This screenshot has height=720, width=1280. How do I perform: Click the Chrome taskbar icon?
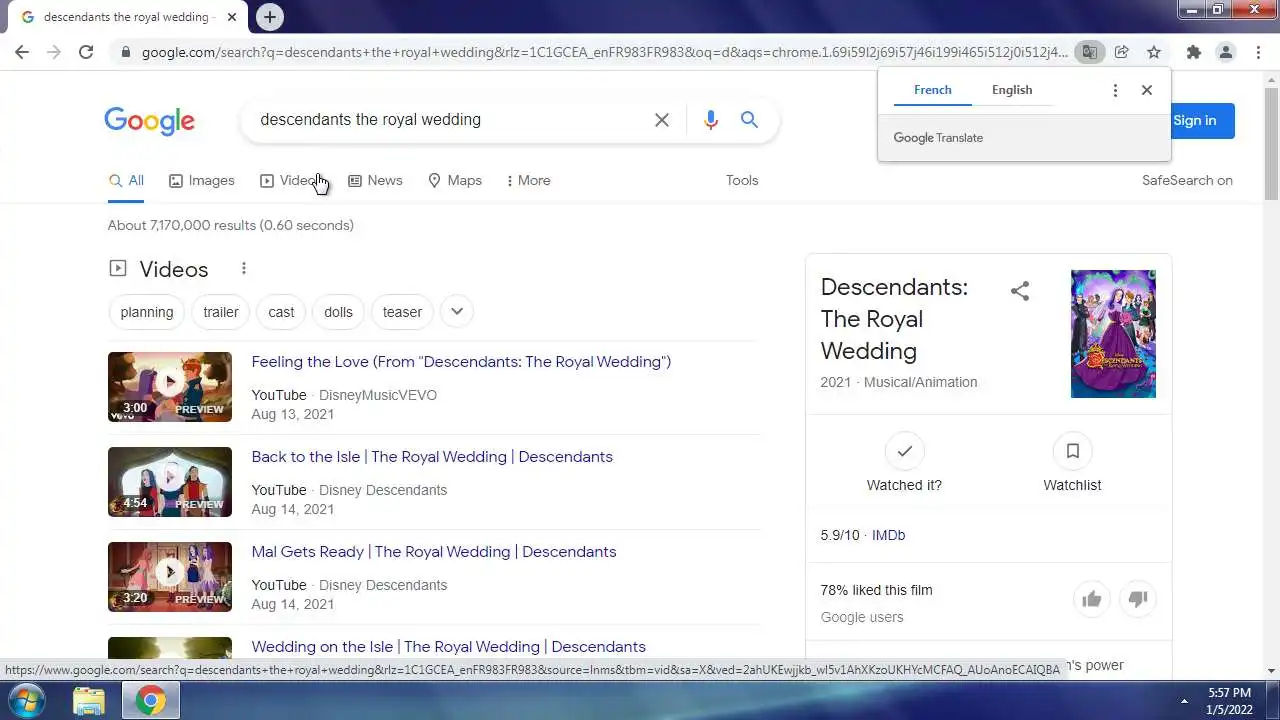151,700
